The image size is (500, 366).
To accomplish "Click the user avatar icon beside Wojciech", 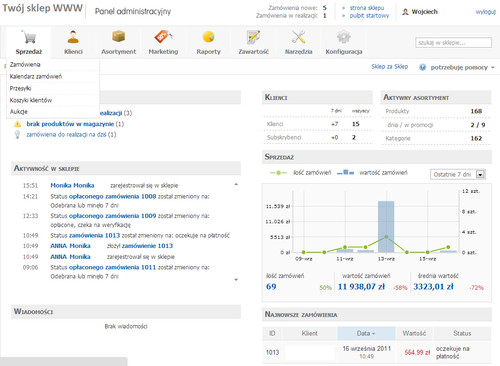I will pos(405,12).
